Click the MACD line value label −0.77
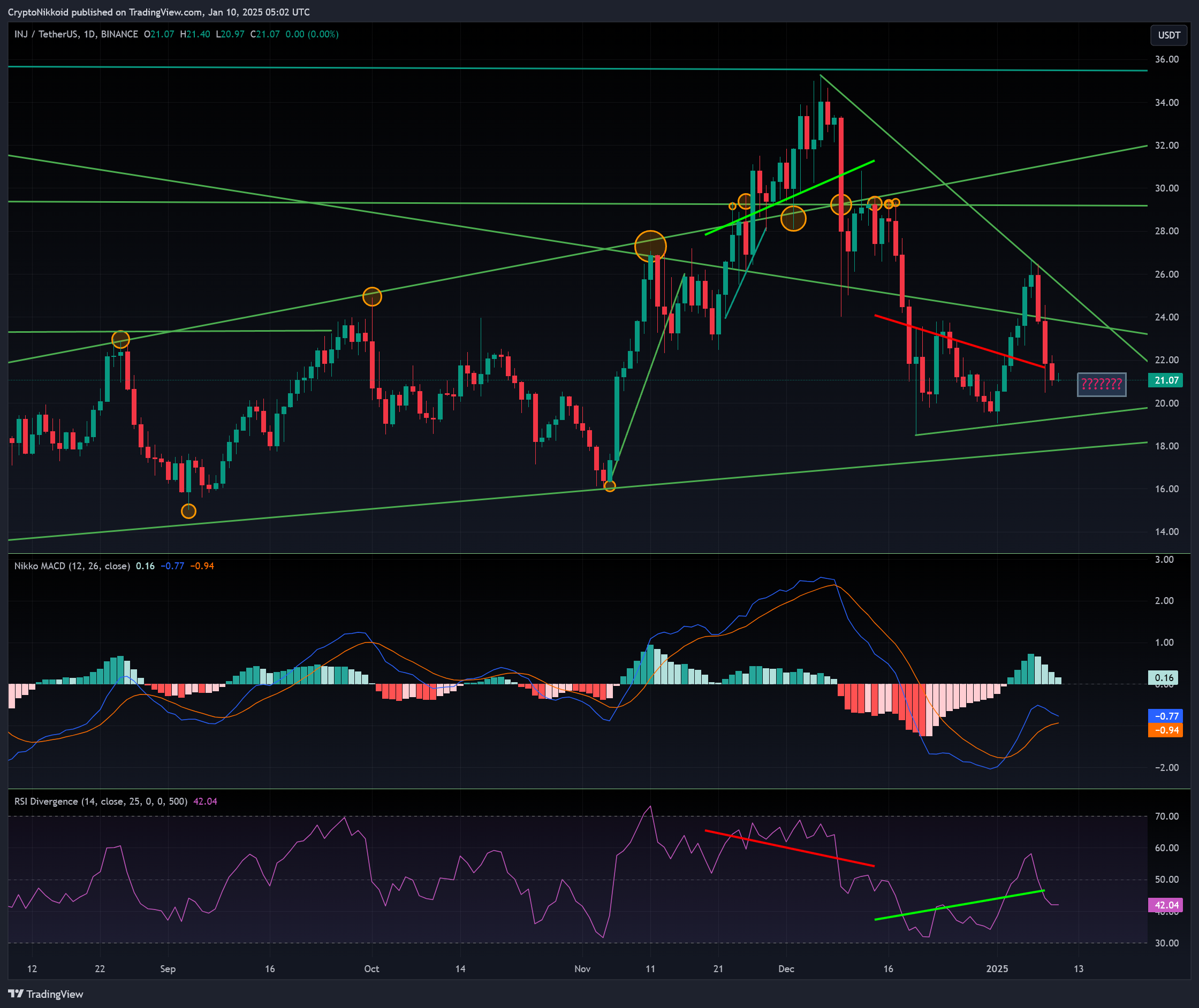This screenshot has width=1199, height=1008. click(x=1165, y=716)
